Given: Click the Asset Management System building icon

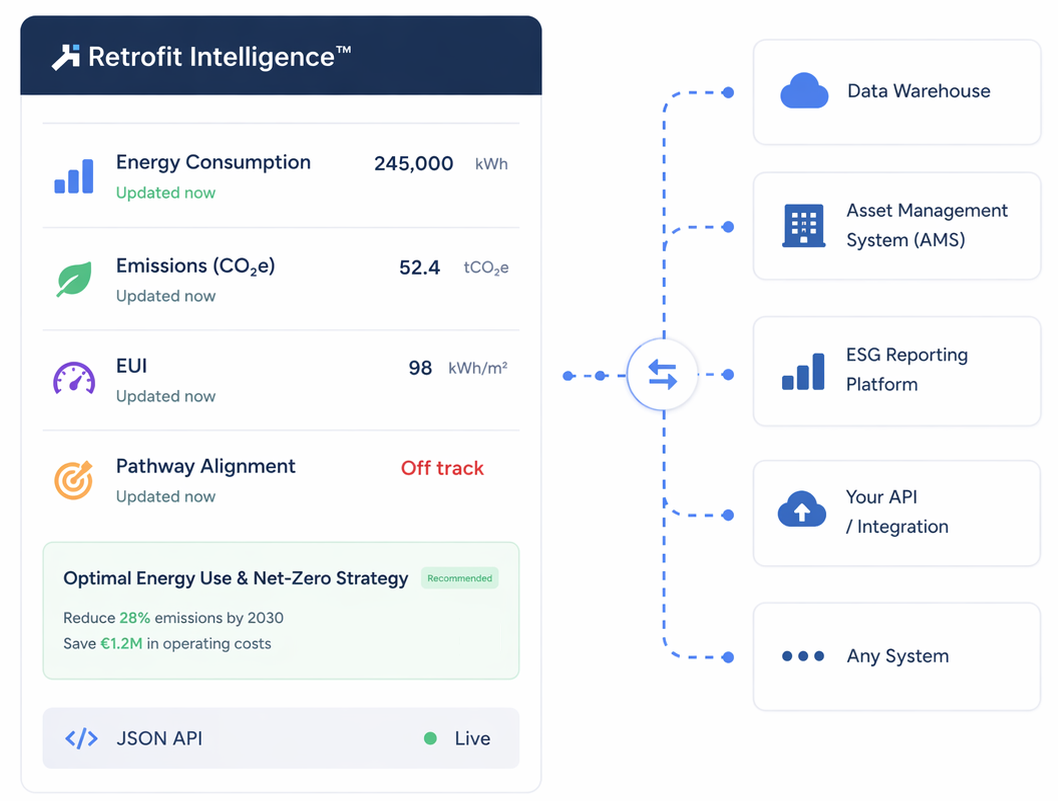Looking at the screenshot, I should [804, 226].
